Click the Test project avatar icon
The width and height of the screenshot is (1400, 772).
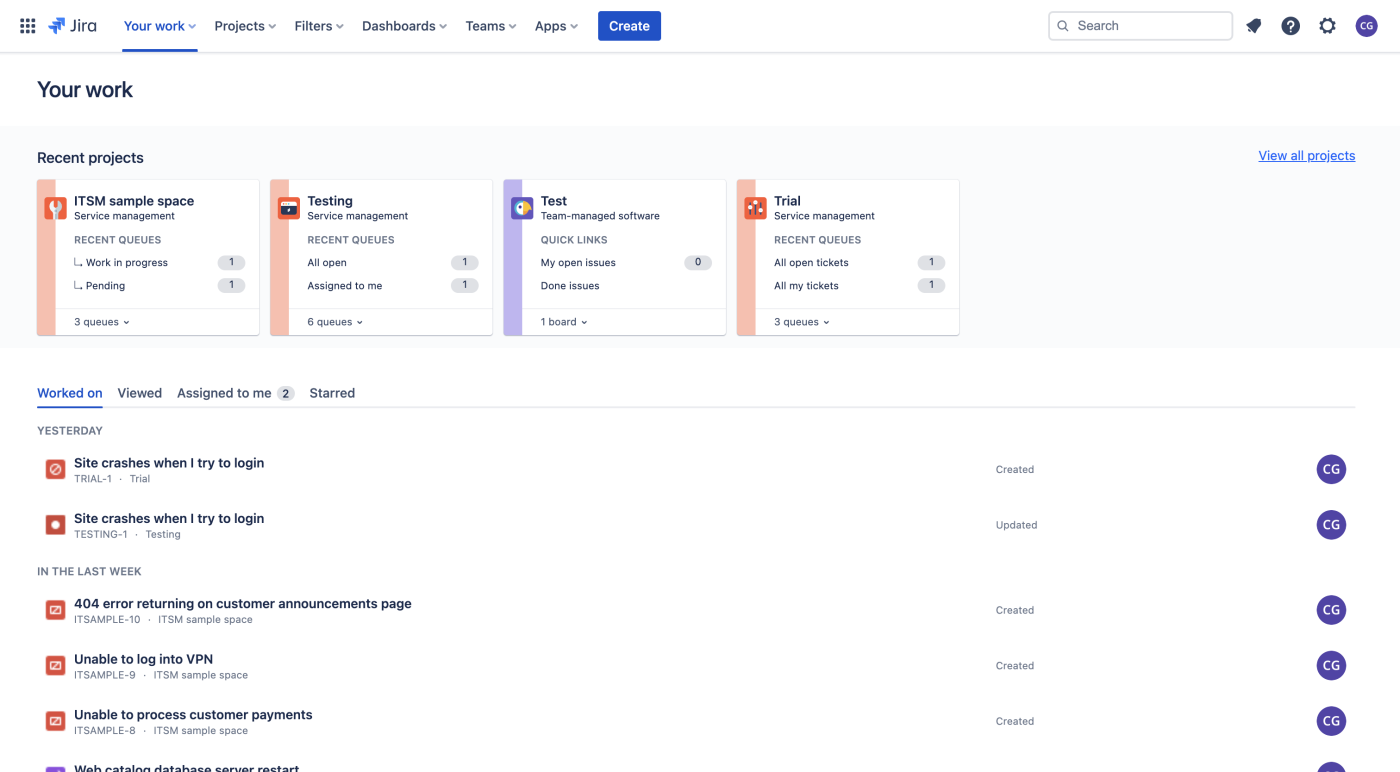tap(522, 208)
